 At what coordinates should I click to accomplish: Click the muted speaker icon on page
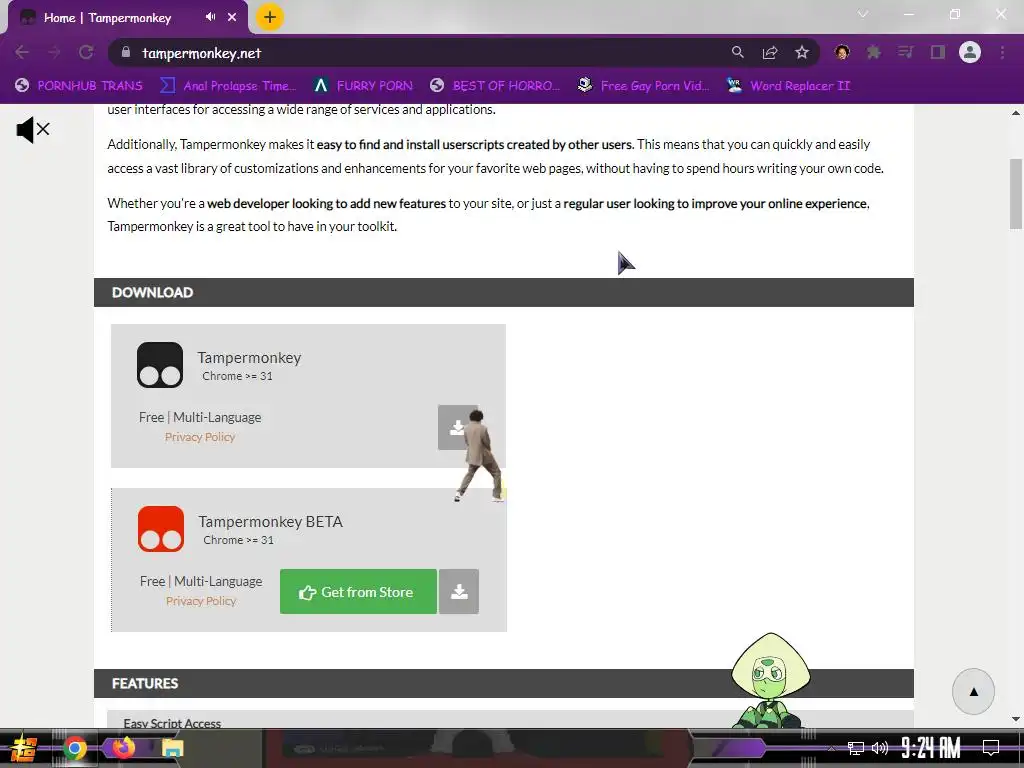coord(33,130)
